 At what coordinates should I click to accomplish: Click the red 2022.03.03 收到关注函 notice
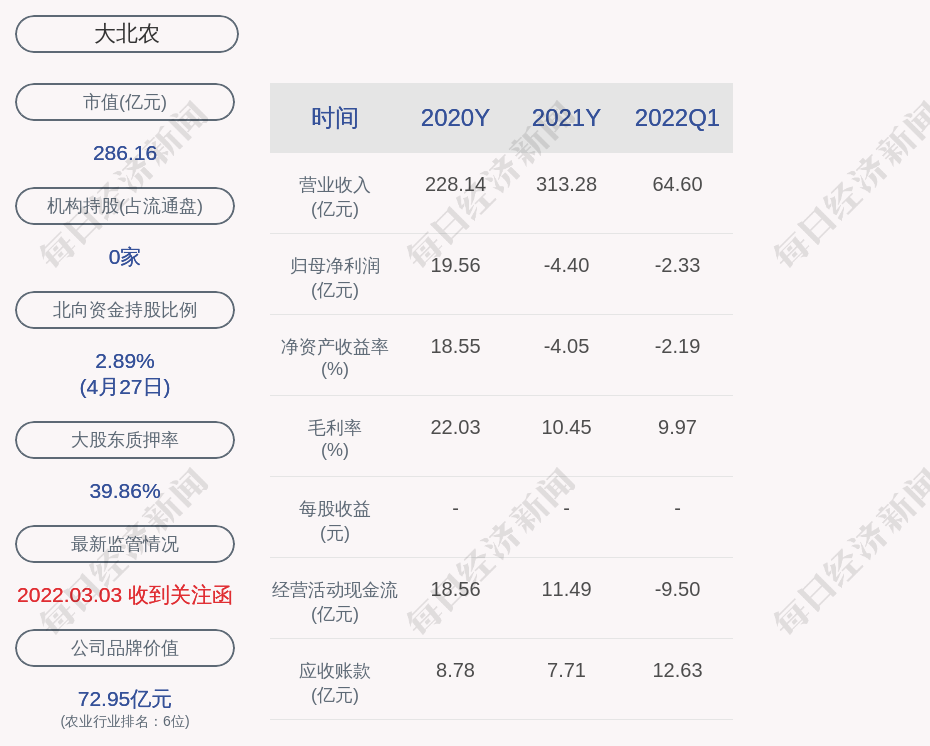point(125,595)
